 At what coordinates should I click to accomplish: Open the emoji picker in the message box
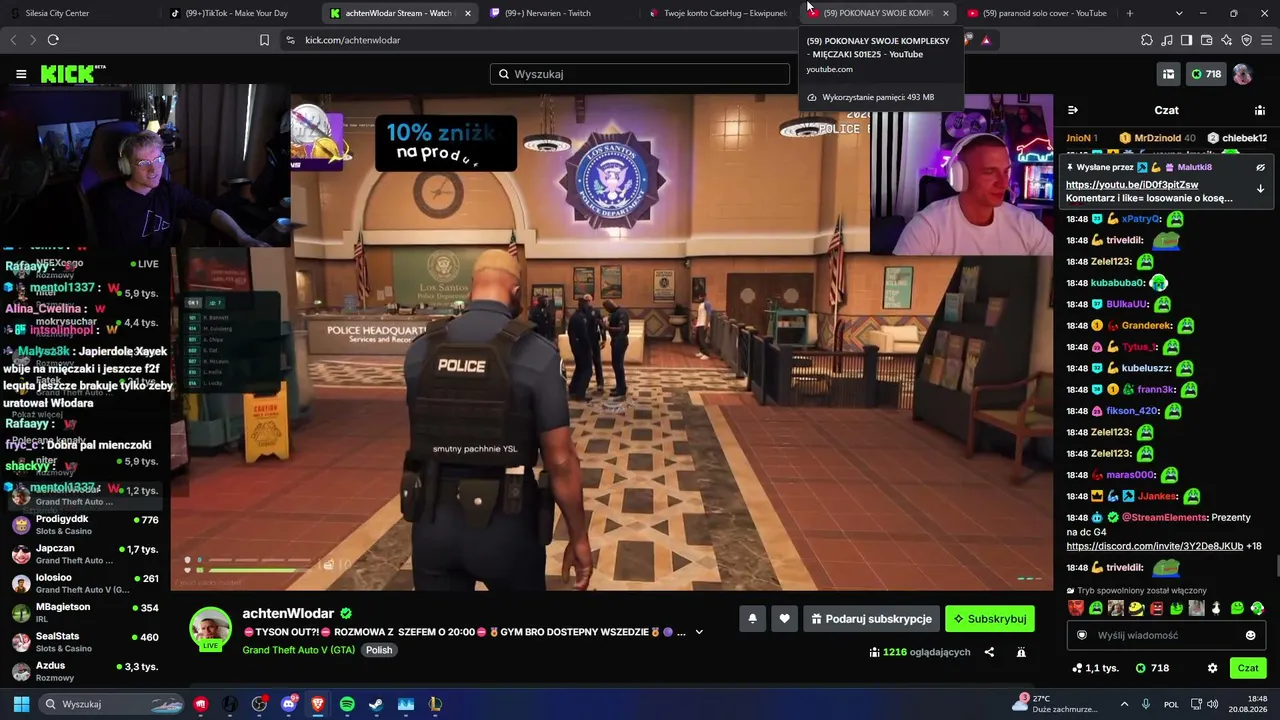[1250, 635]
